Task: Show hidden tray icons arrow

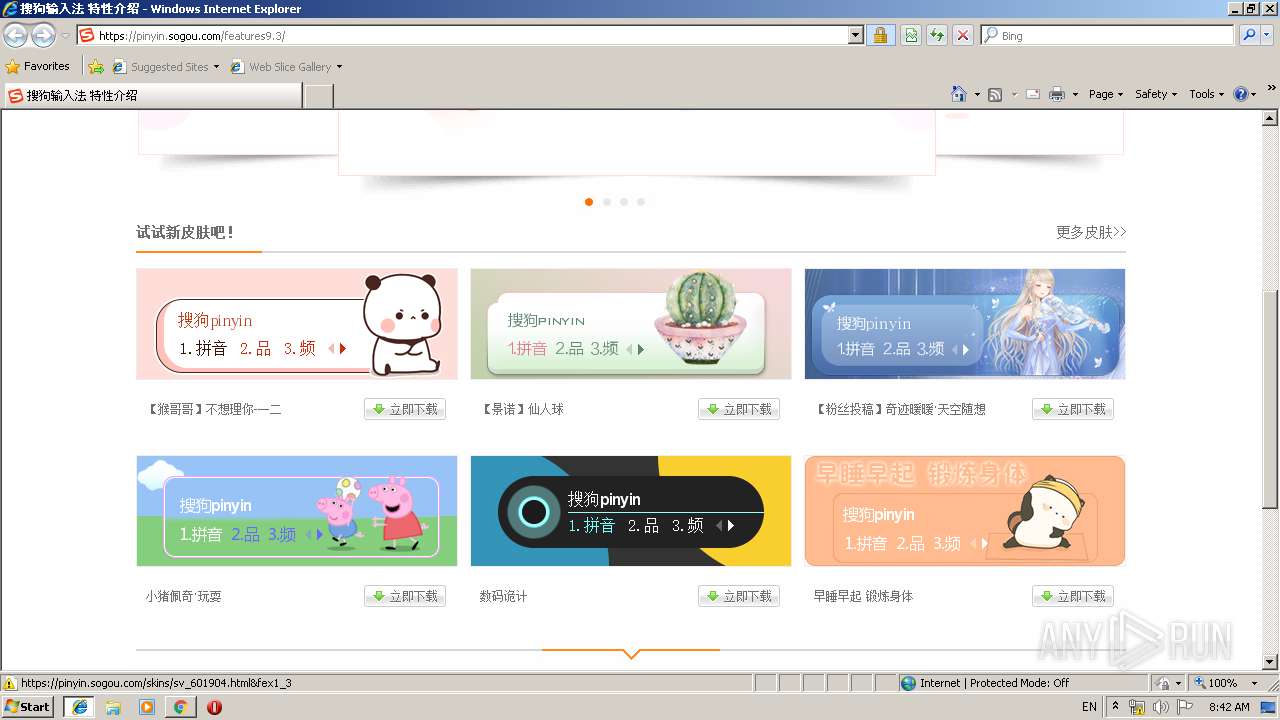Action: coord(1116,707)
